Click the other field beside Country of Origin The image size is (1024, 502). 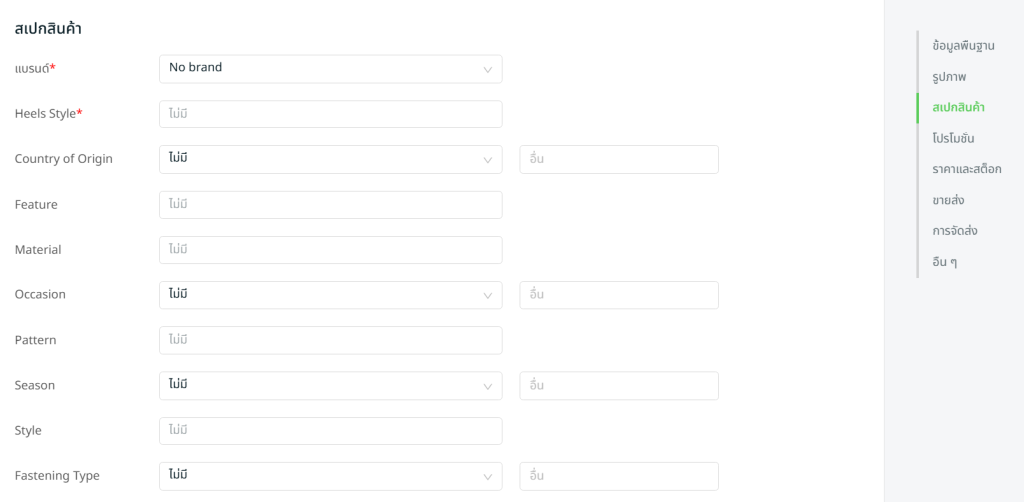coord(618,159)
